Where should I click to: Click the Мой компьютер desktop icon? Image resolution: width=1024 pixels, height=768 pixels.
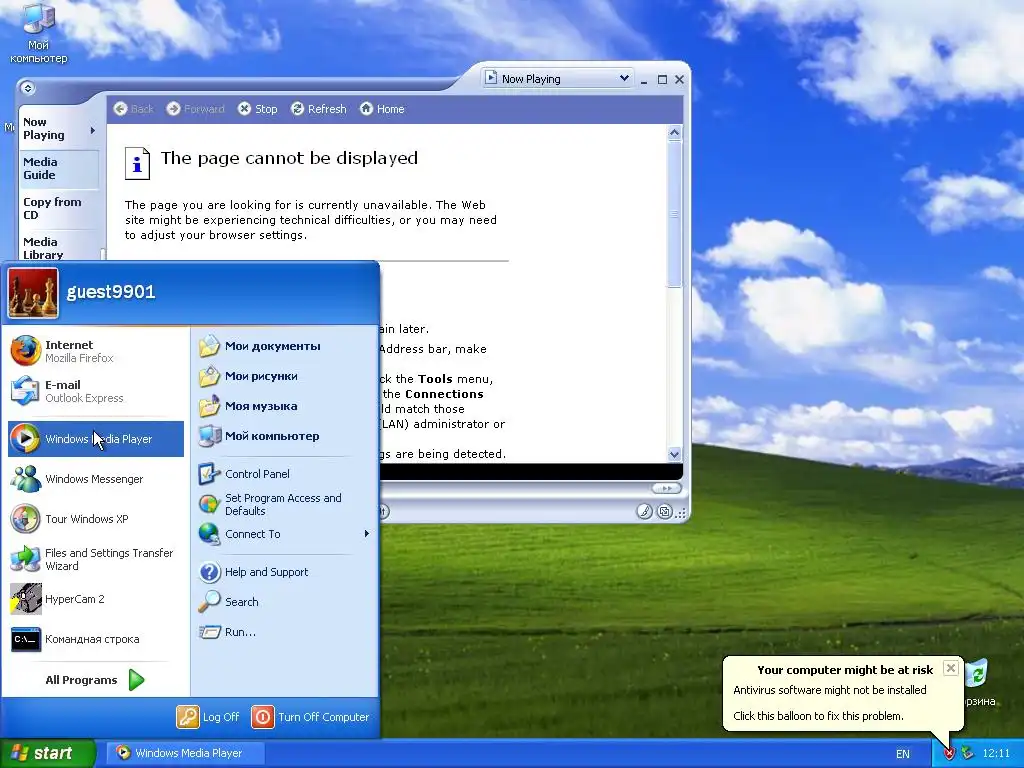pos(38,33)
